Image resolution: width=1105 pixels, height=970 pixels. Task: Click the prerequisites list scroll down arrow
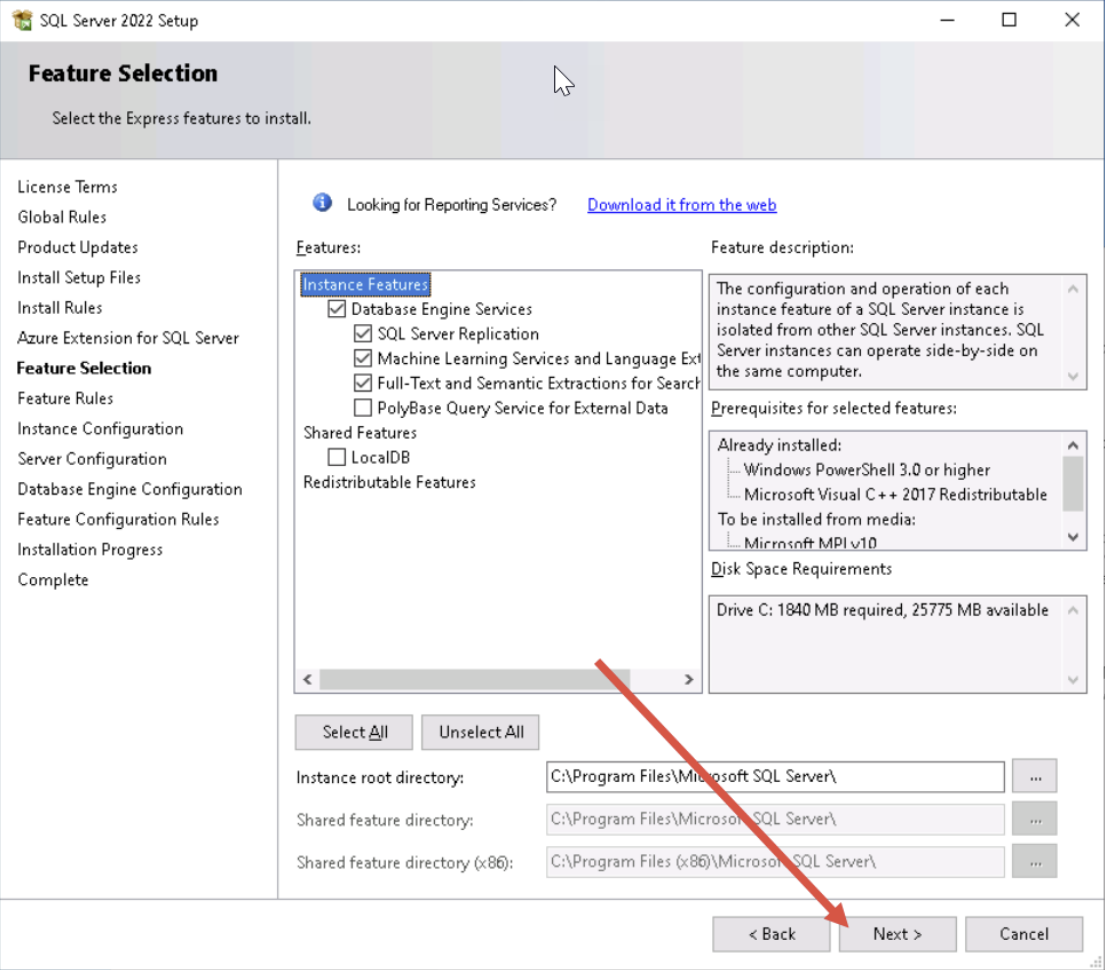(x=1073, y=536)
